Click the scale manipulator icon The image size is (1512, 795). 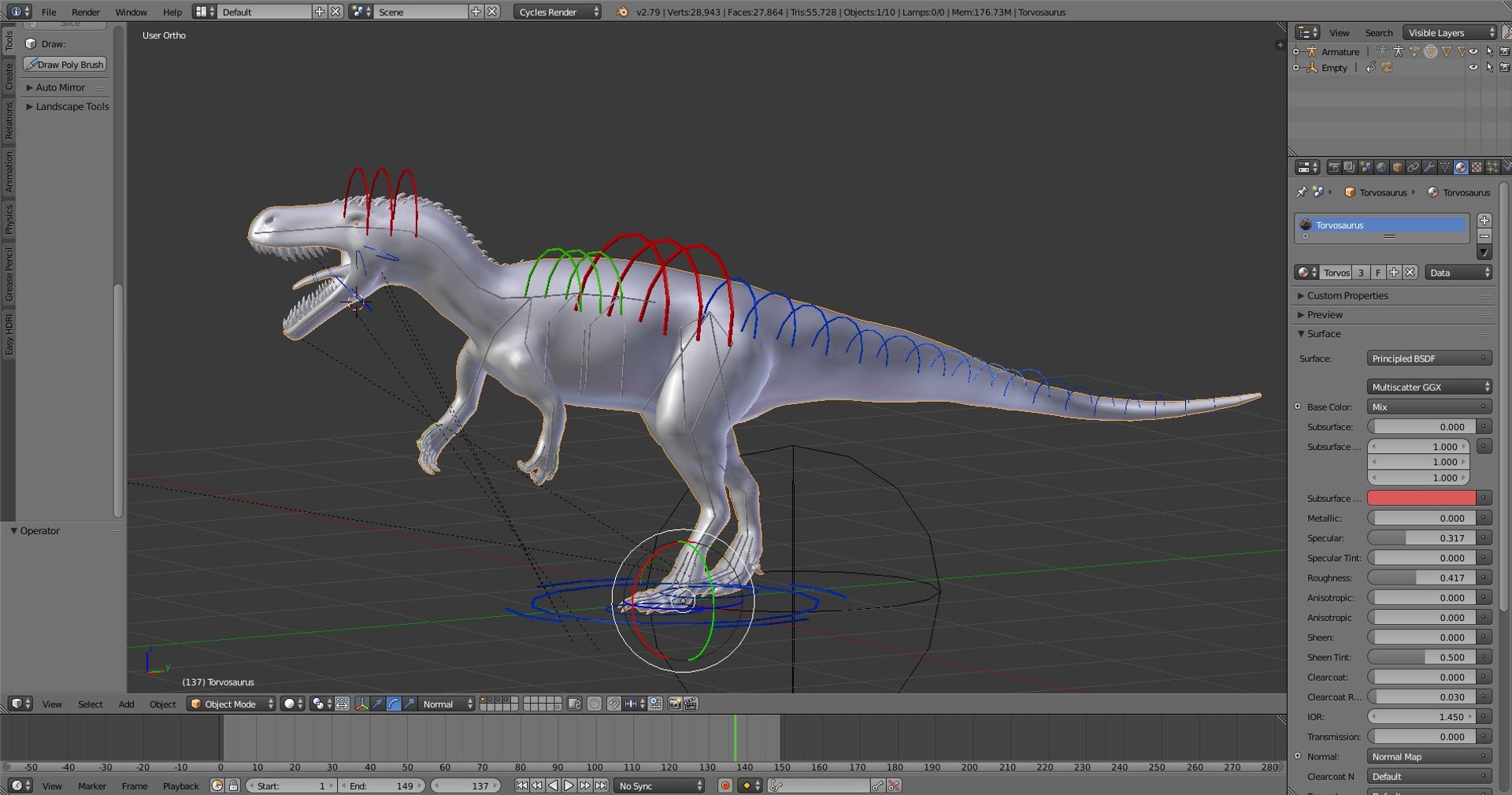click(x=409, y=704)
